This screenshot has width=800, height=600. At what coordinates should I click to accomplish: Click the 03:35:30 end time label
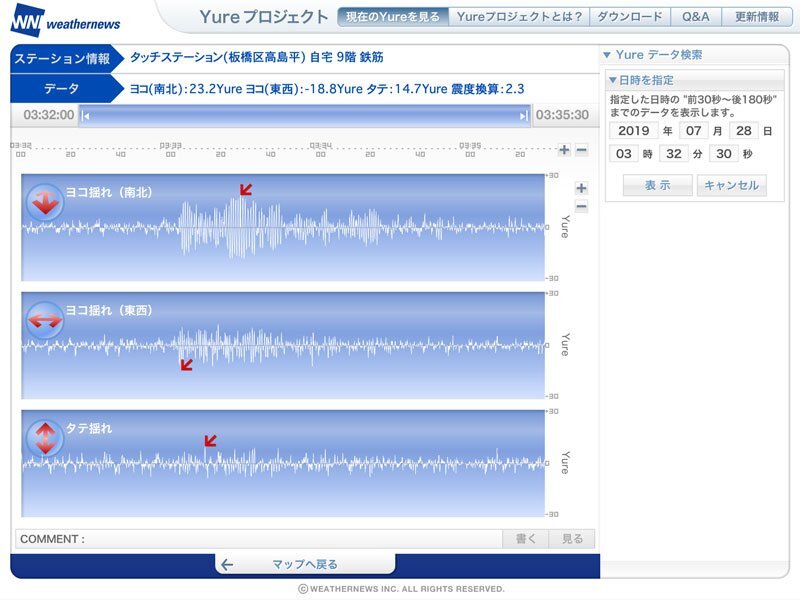562,115
